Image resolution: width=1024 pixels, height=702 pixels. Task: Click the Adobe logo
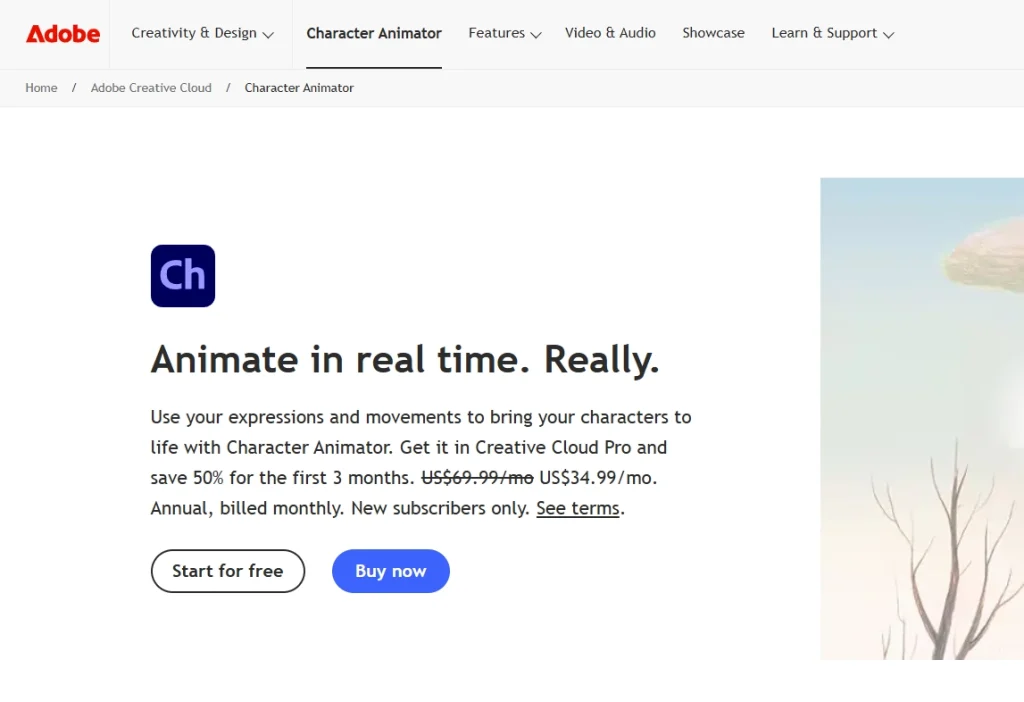[62, 33]
